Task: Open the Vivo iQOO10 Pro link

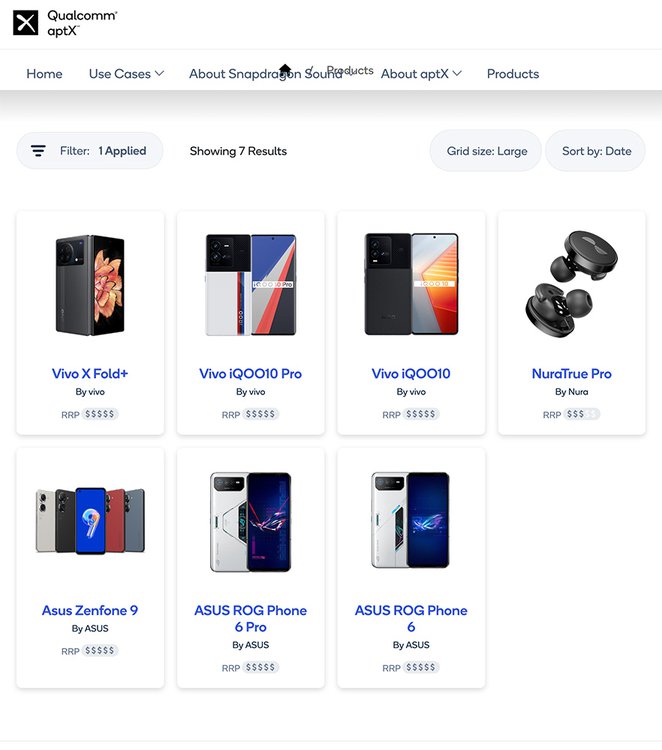Action: coord(250,374)
